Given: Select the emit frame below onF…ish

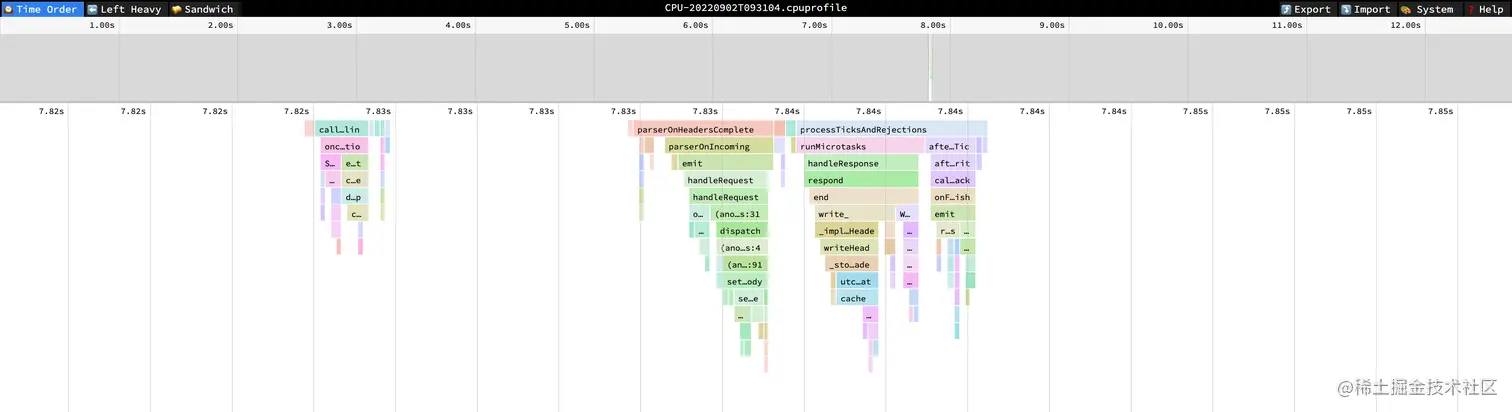Looking at the screenshot, I should point(954,214).
